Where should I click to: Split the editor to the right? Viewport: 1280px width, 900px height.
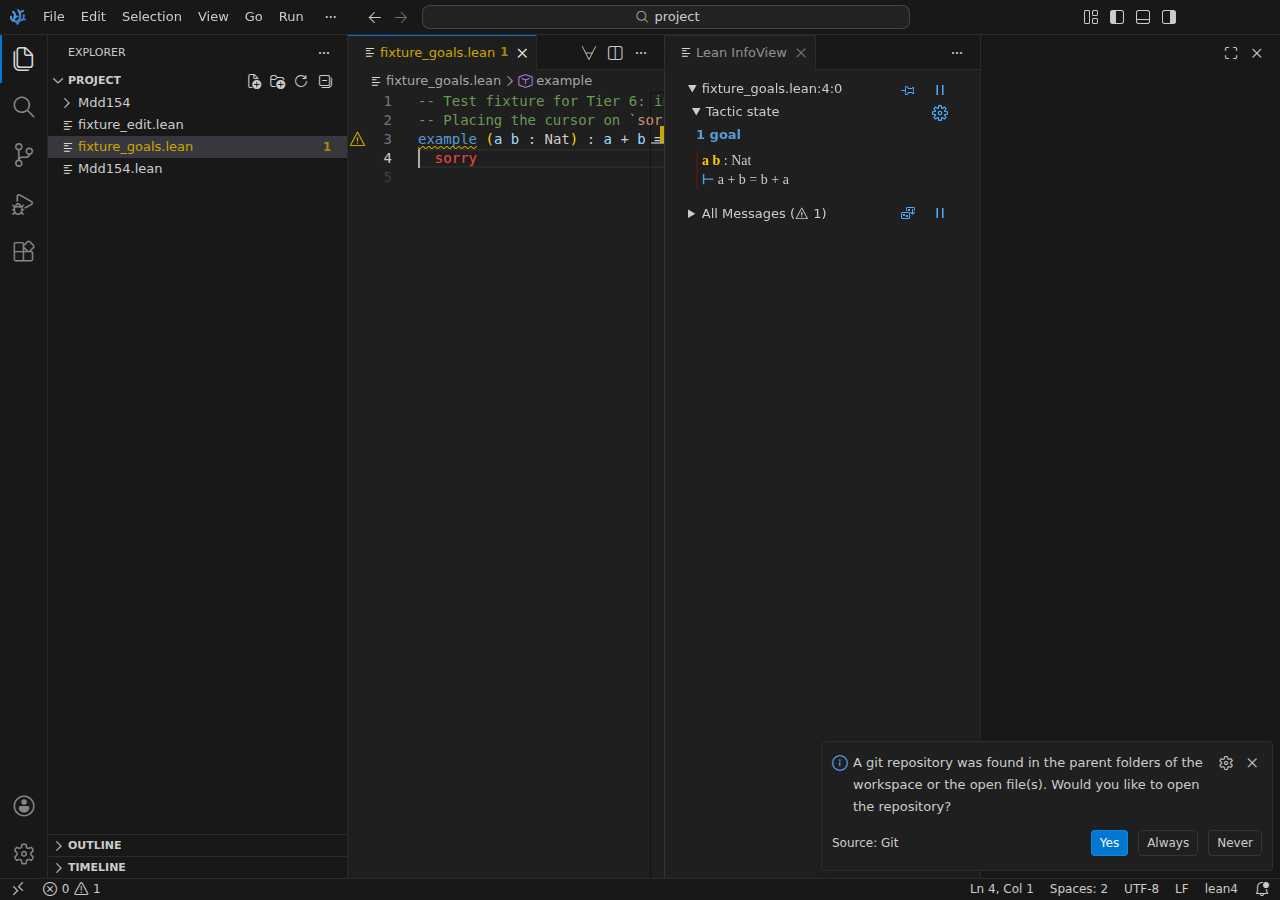click(616, 53)
